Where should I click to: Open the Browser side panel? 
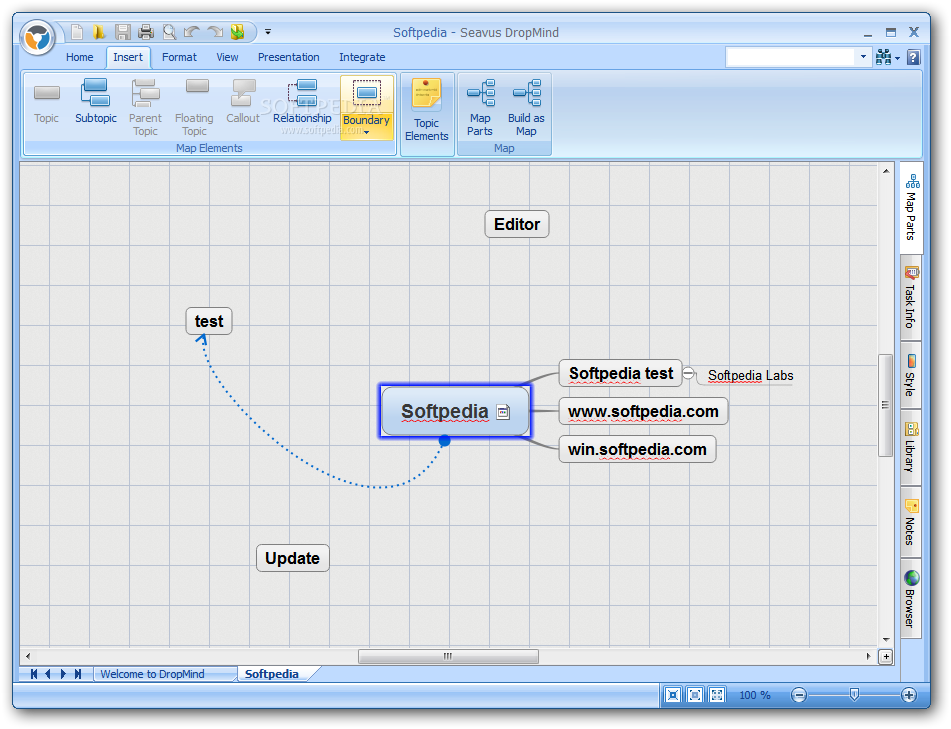click(x=911, y=599)
